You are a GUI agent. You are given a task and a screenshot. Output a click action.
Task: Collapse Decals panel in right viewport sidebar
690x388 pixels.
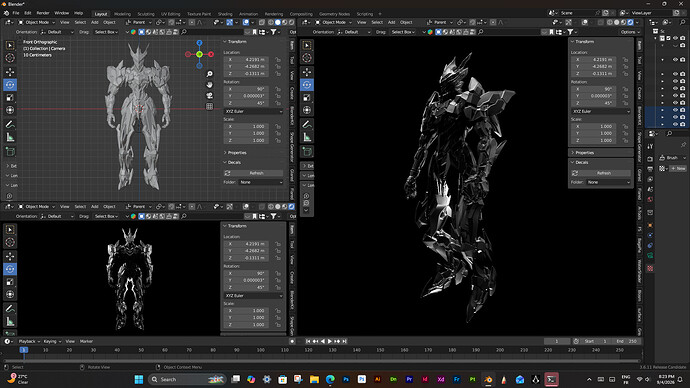click(x=581, y=162)
